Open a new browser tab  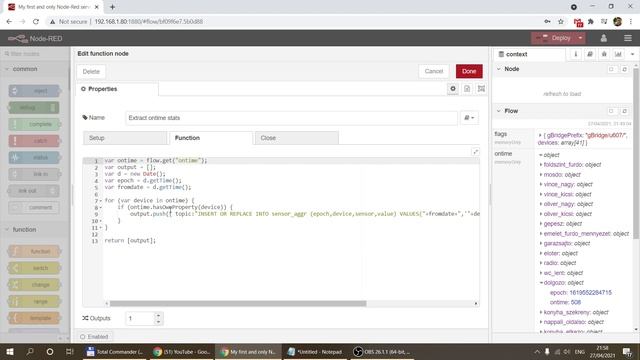tap(112, 7)
